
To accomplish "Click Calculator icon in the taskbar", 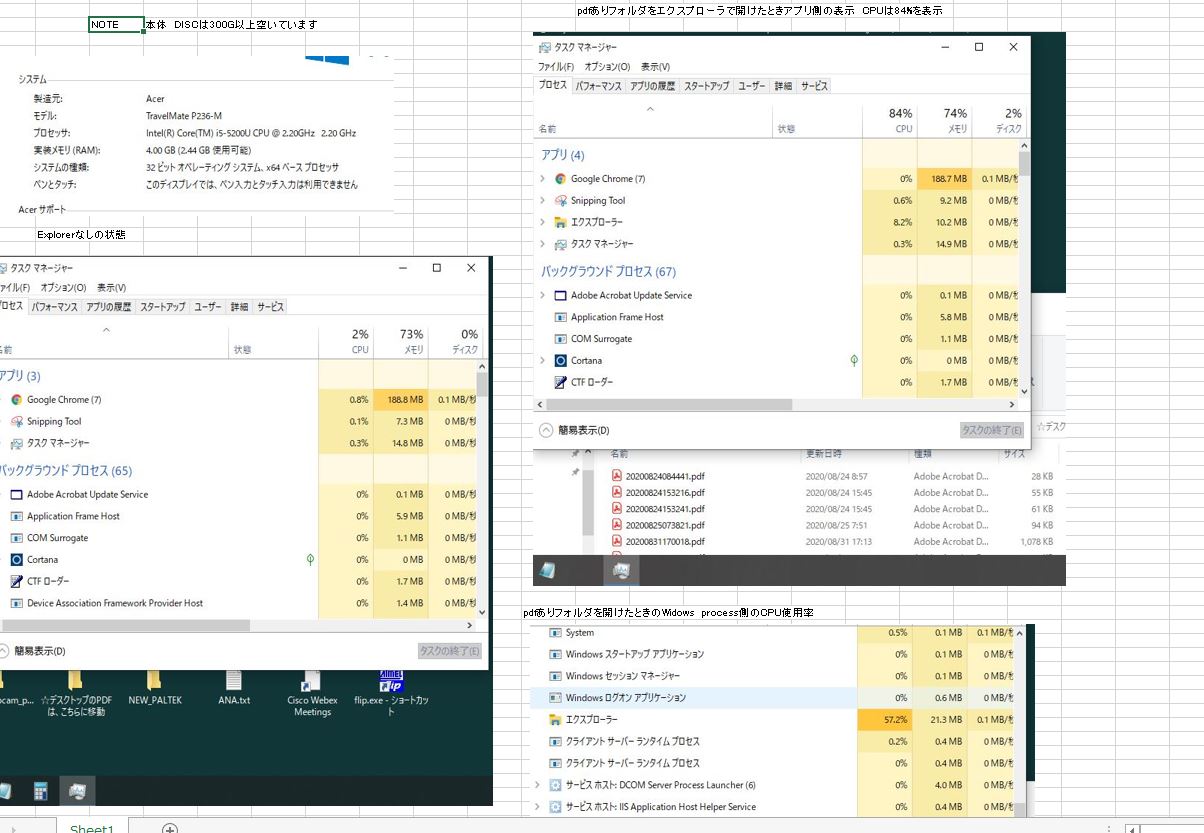I will [41, 791].
